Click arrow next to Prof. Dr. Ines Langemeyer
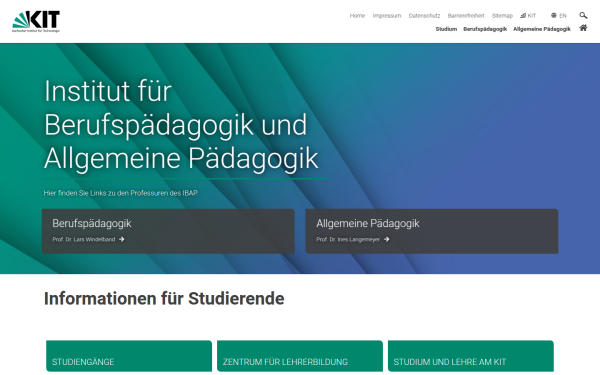This screenshot has height=375, width=600. [x=386, y=239]
